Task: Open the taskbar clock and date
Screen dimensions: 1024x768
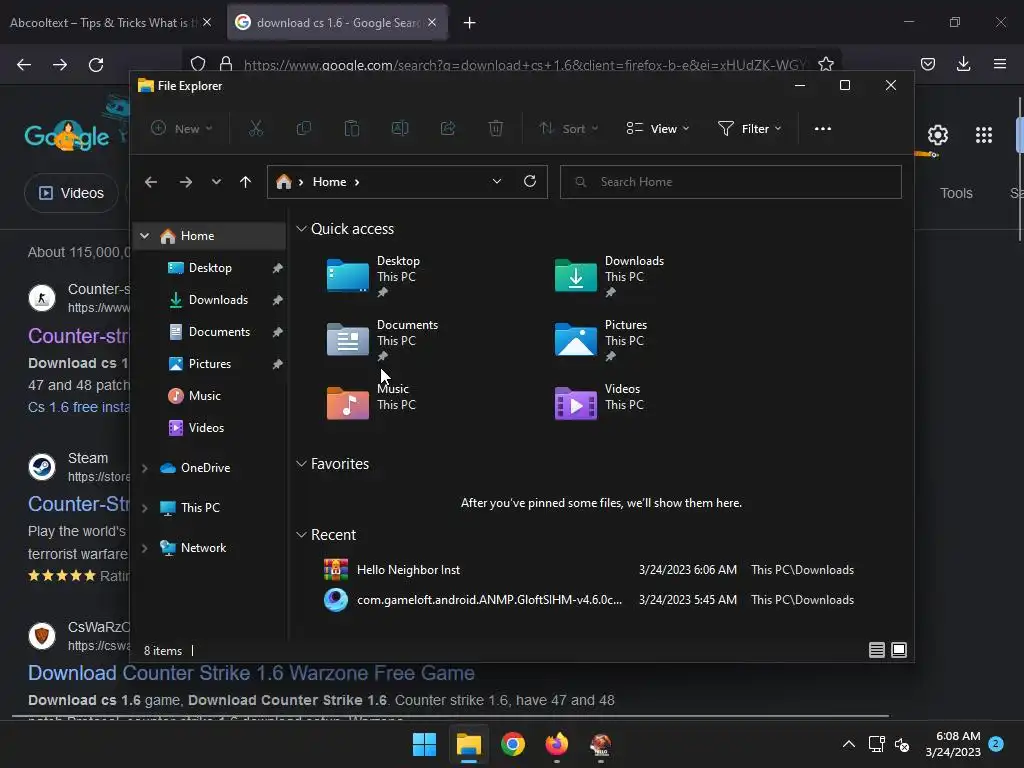Action: pyautogui.click(x=953, y=744)
